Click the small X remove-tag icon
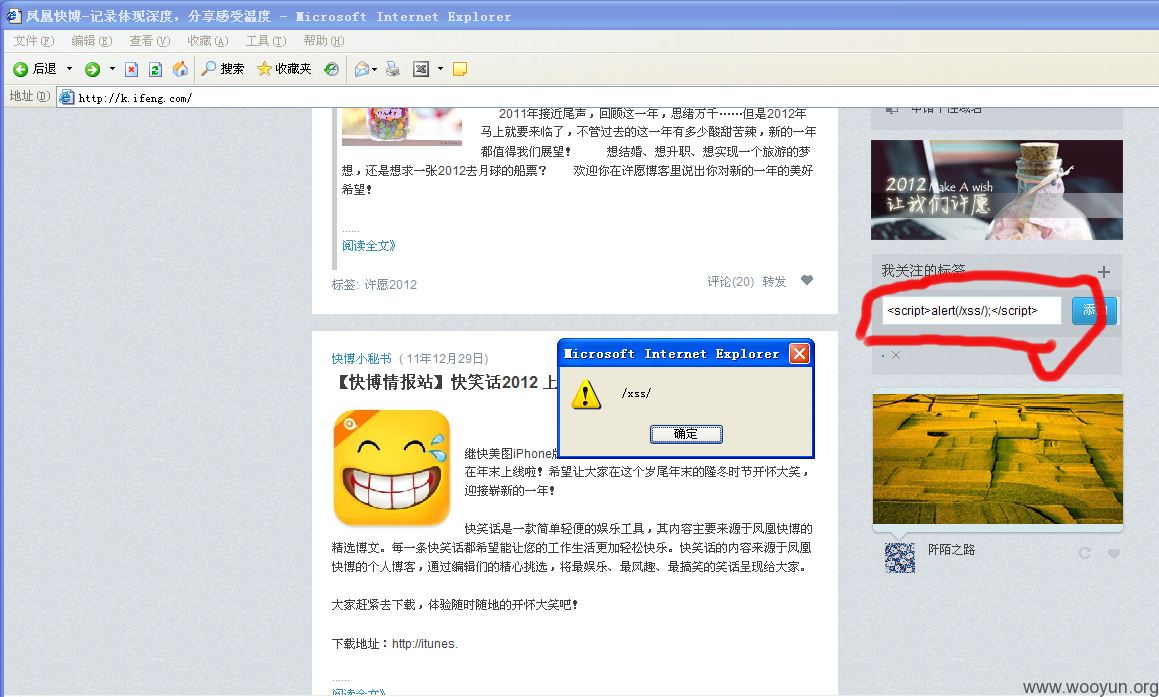 pyautogui.click(x=896, y=356)
